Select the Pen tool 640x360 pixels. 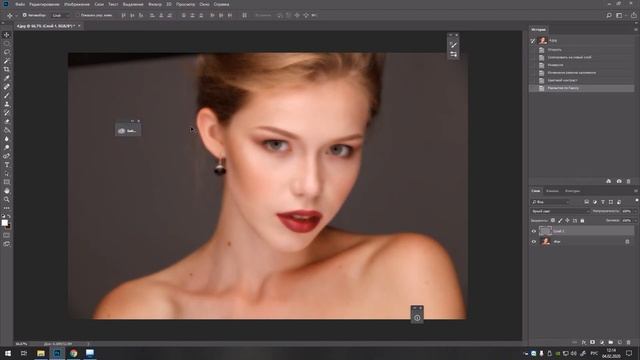coord(7,156)
